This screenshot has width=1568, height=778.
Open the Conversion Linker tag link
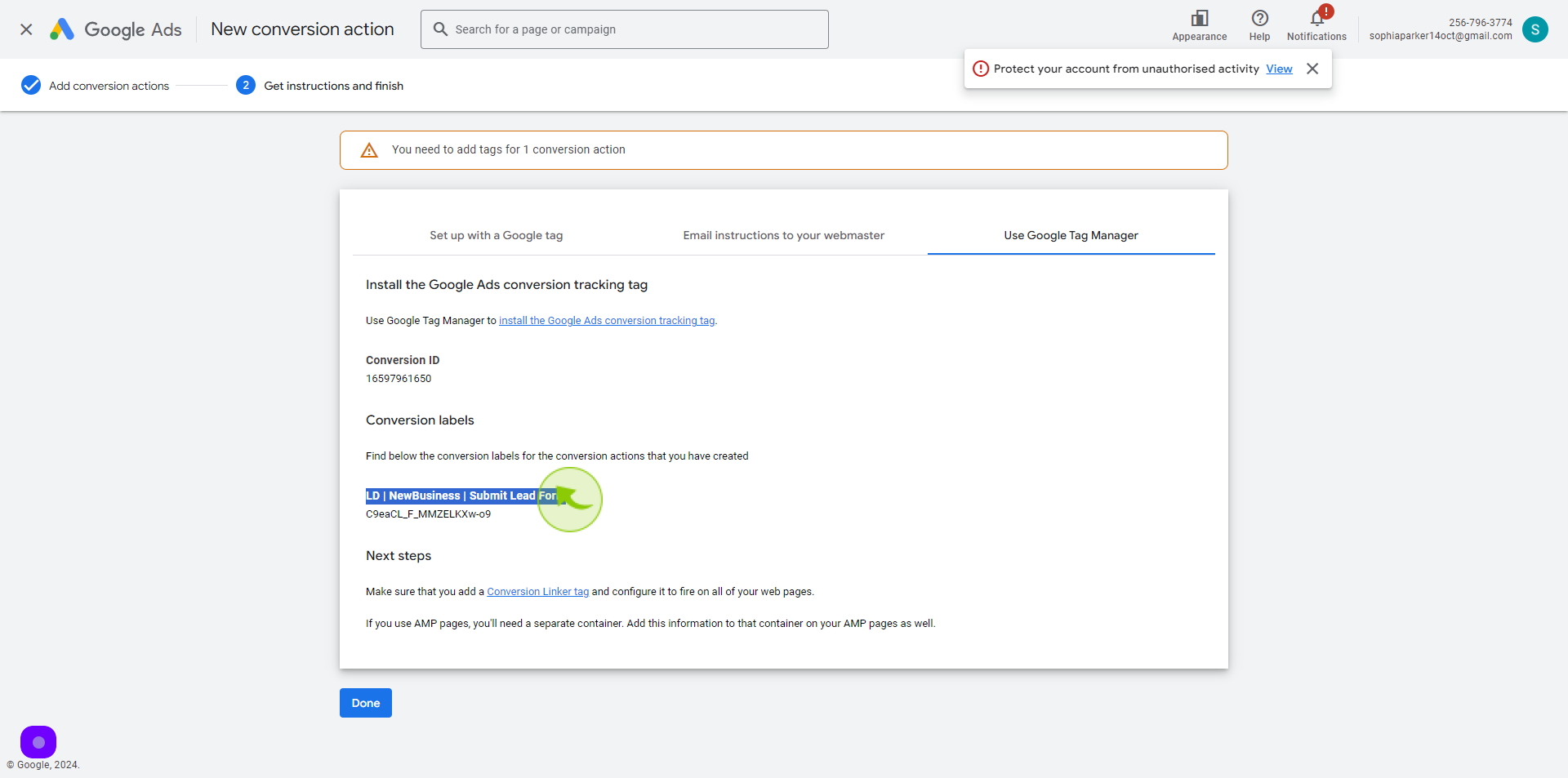point(538,592)
